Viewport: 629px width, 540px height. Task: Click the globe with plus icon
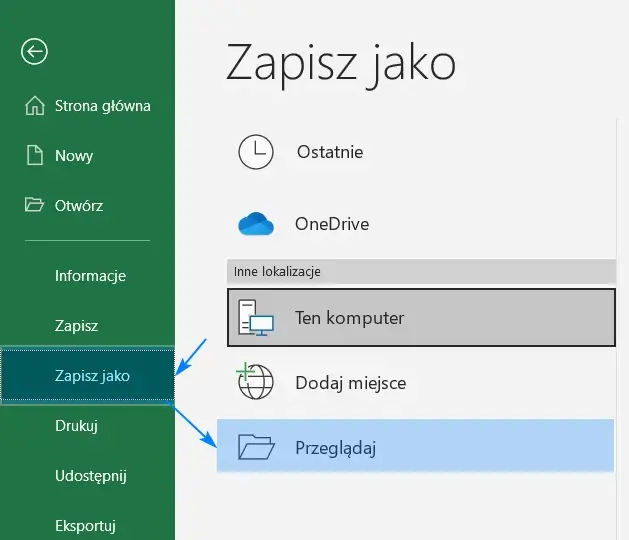click(x=255, y=382)
